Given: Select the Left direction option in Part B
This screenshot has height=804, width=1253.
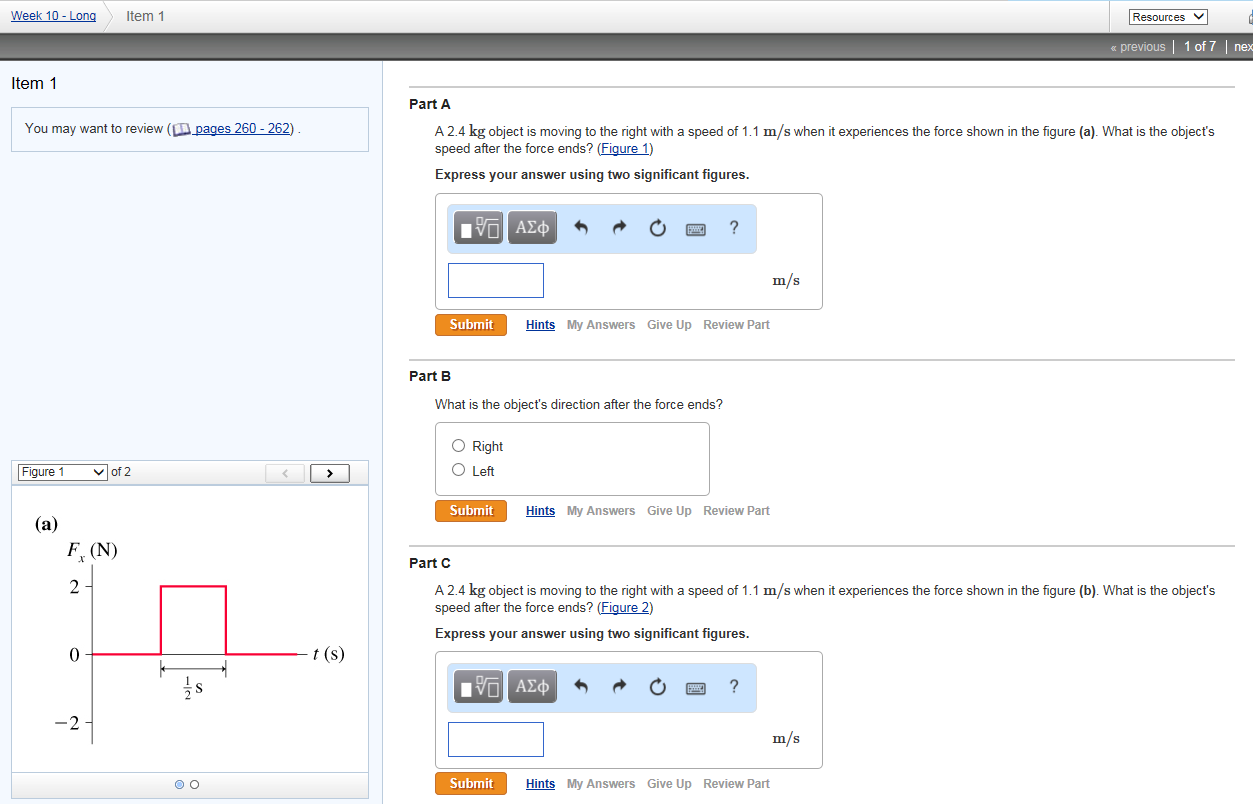Looking at the screenshot, I should click(458, 470).
